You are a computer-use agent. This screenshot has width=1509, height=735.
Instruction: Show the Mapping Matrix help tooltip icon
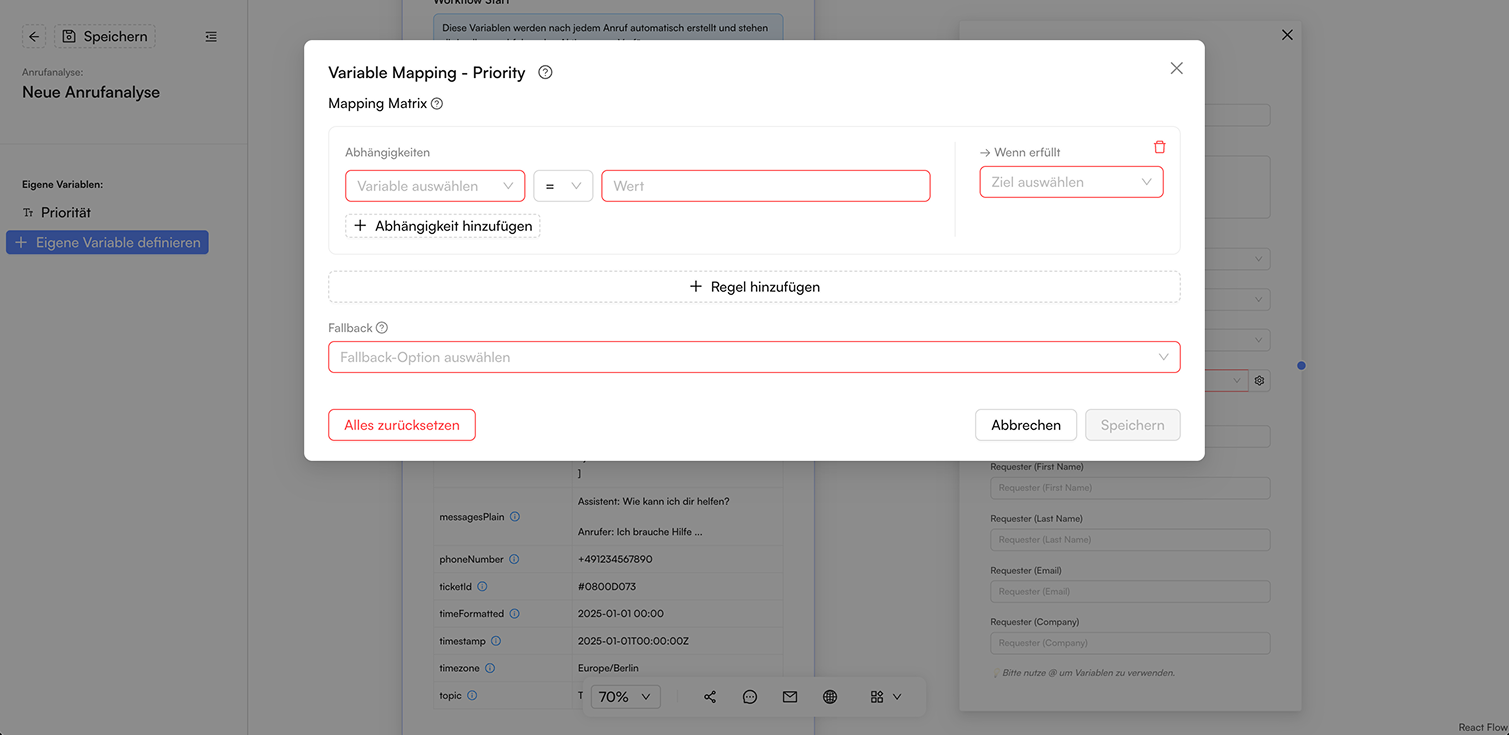[437, 104]
